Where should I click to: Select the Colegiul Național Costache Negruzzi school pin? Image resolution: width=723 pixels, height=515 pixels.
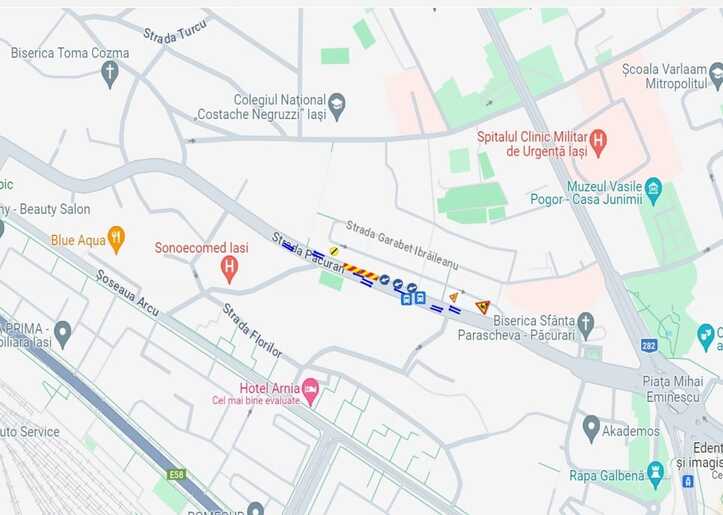[x=337, y=107]
